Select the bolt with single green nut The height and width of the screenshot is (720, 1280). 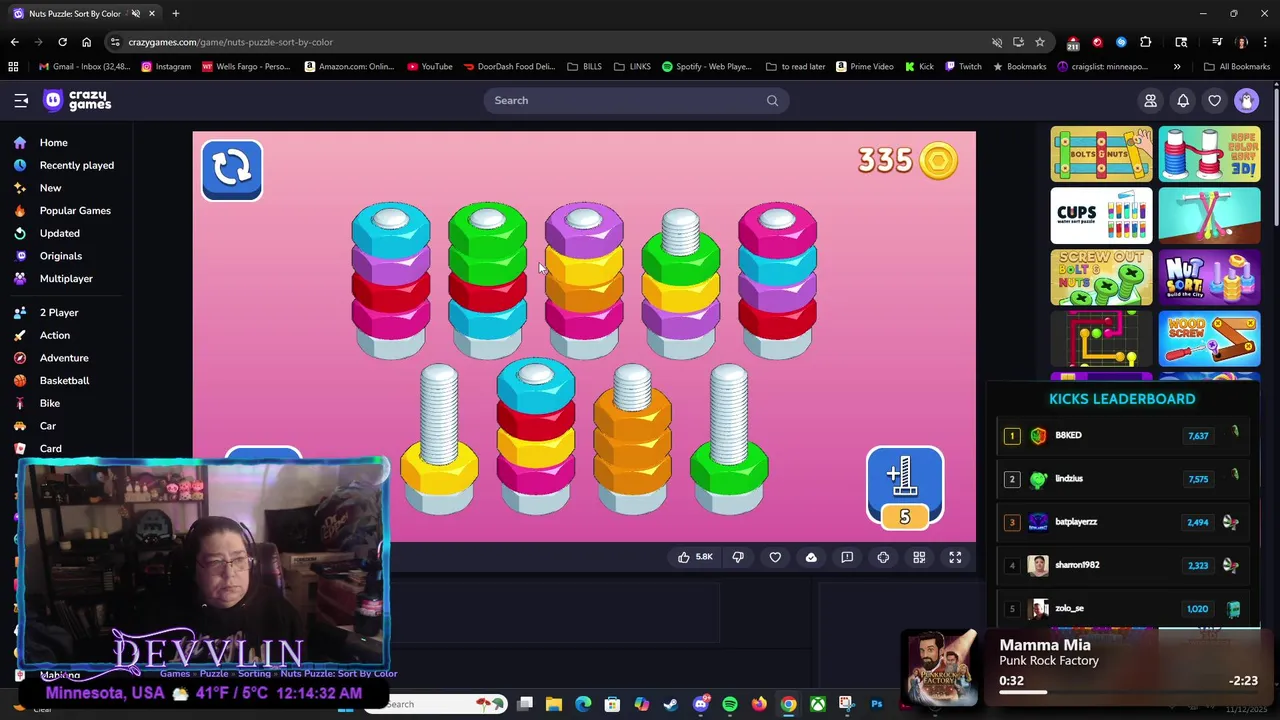(x=729, y=439)
